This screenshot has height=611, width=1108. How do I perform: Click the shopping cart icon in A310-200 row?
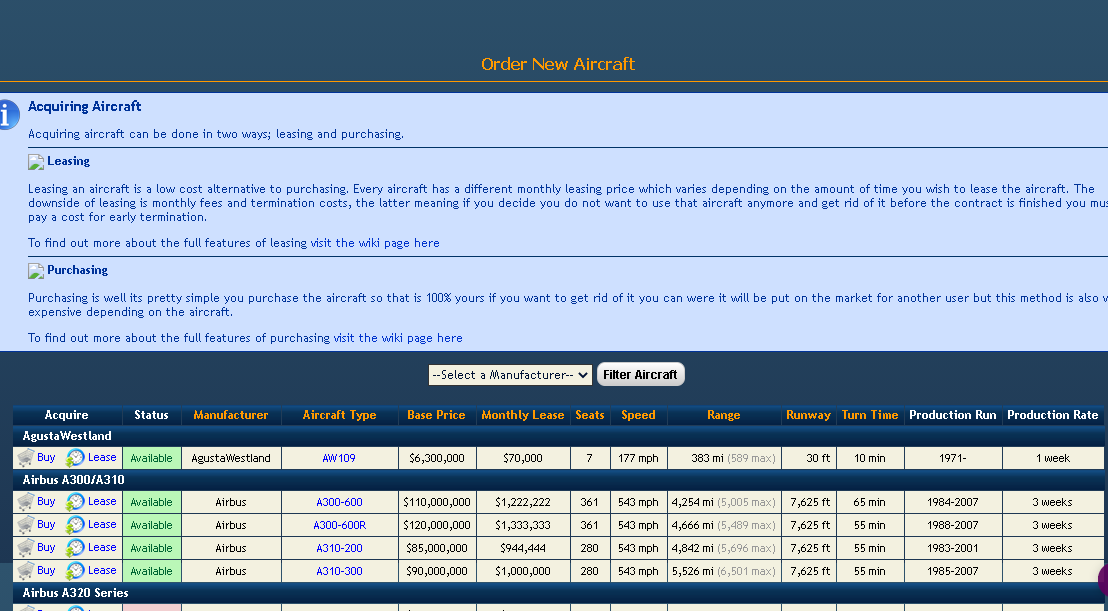point(26,547)
